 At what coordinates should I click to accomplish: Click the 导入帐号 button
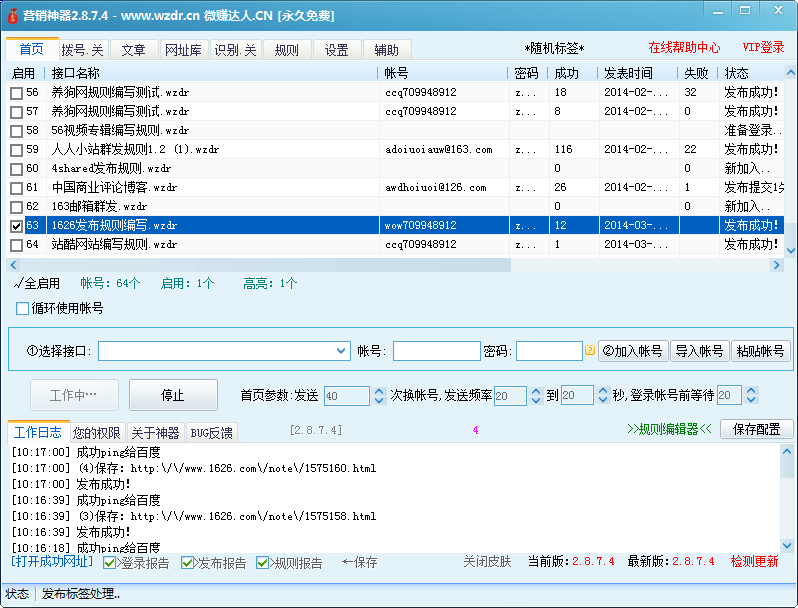699,351
